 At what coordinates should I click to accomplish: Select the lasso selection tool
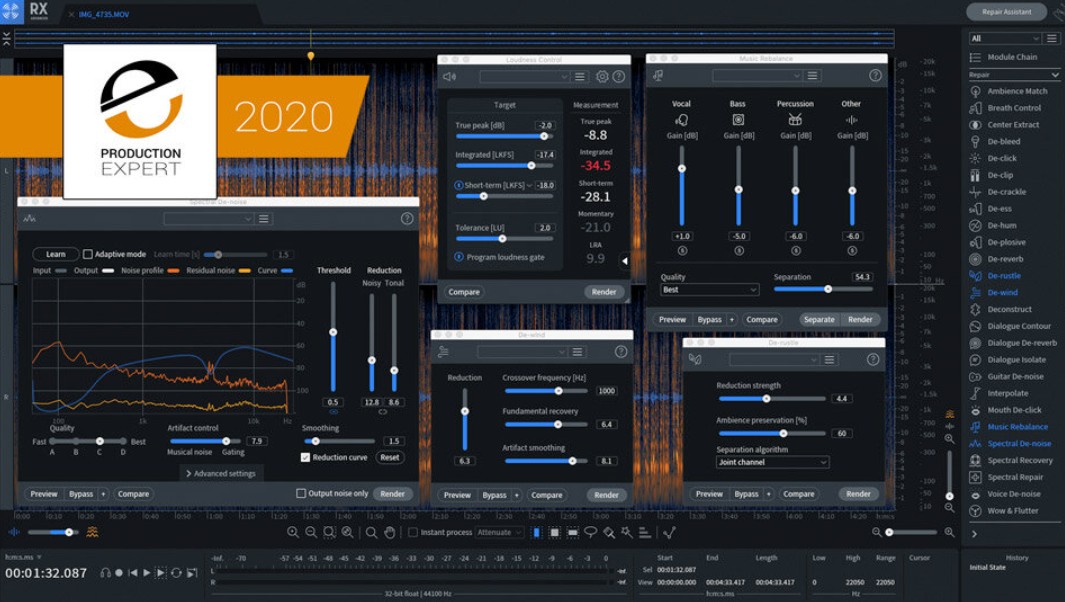coord(591,533)
